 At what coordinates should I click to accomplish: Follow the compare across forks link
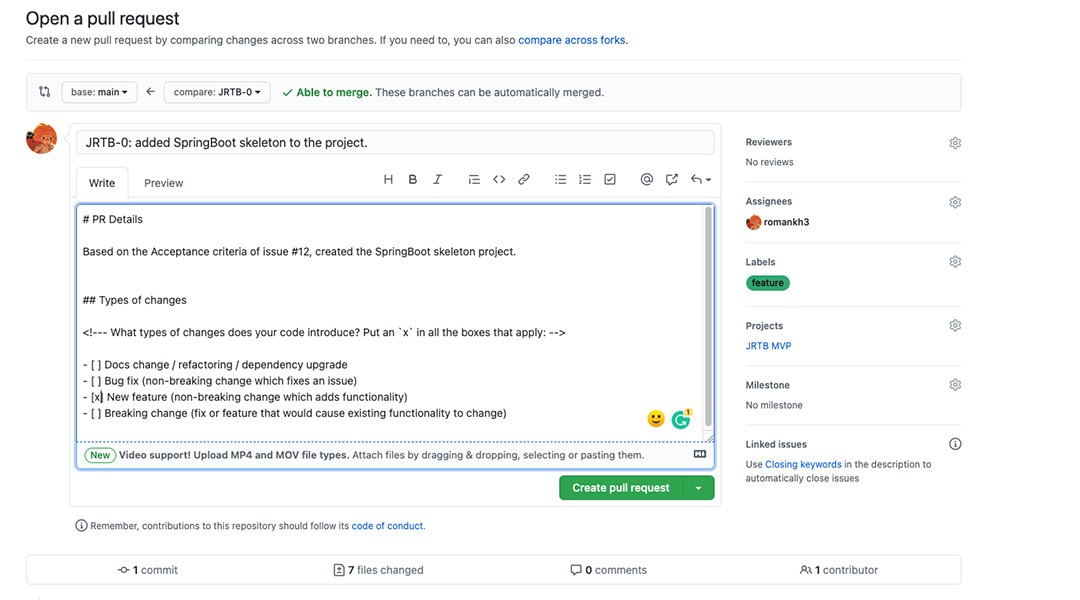tap(572, 40)
